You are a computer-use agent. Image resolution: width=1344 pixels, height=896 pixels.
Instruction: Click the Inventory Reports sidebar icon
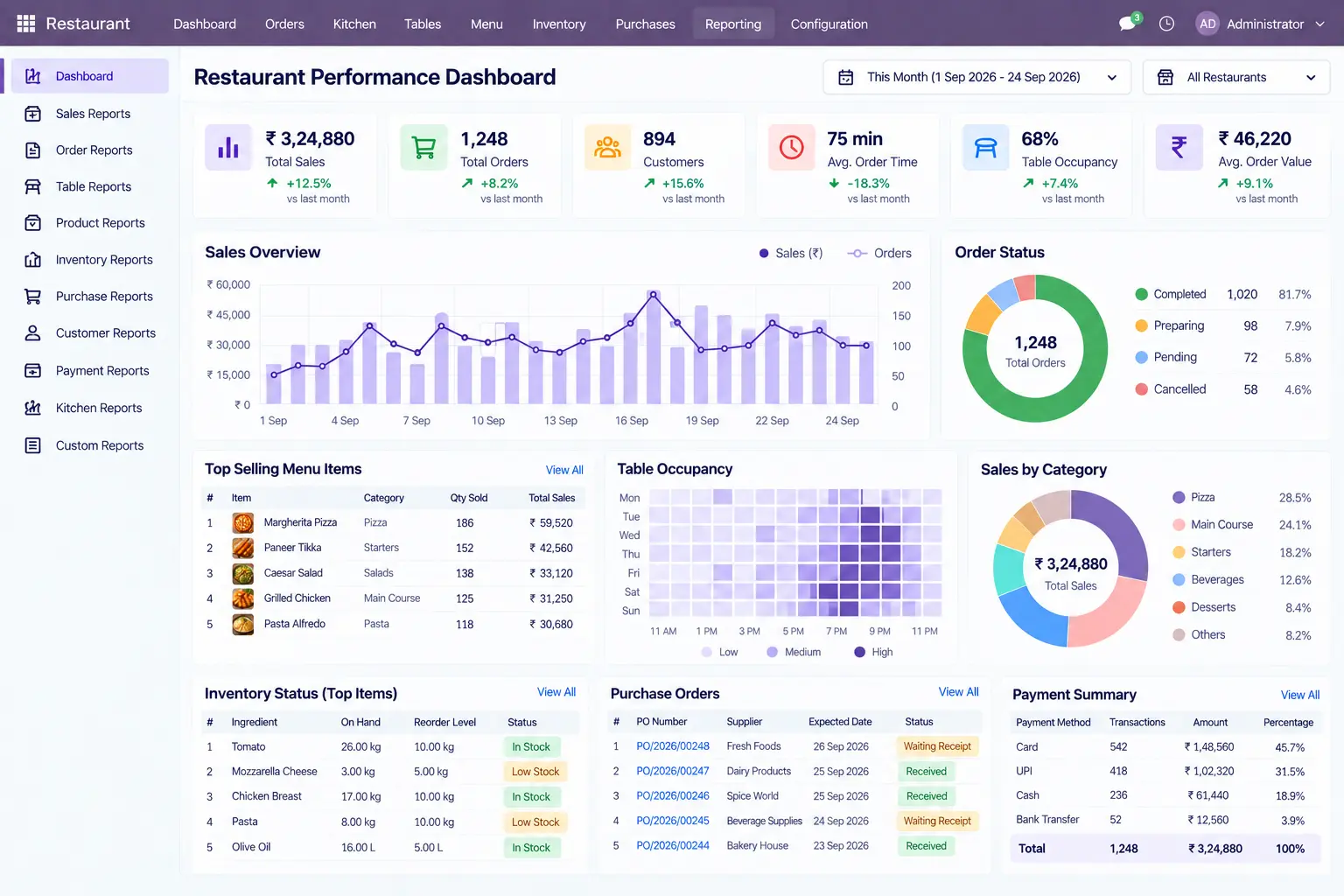click(x=33, y=260)
